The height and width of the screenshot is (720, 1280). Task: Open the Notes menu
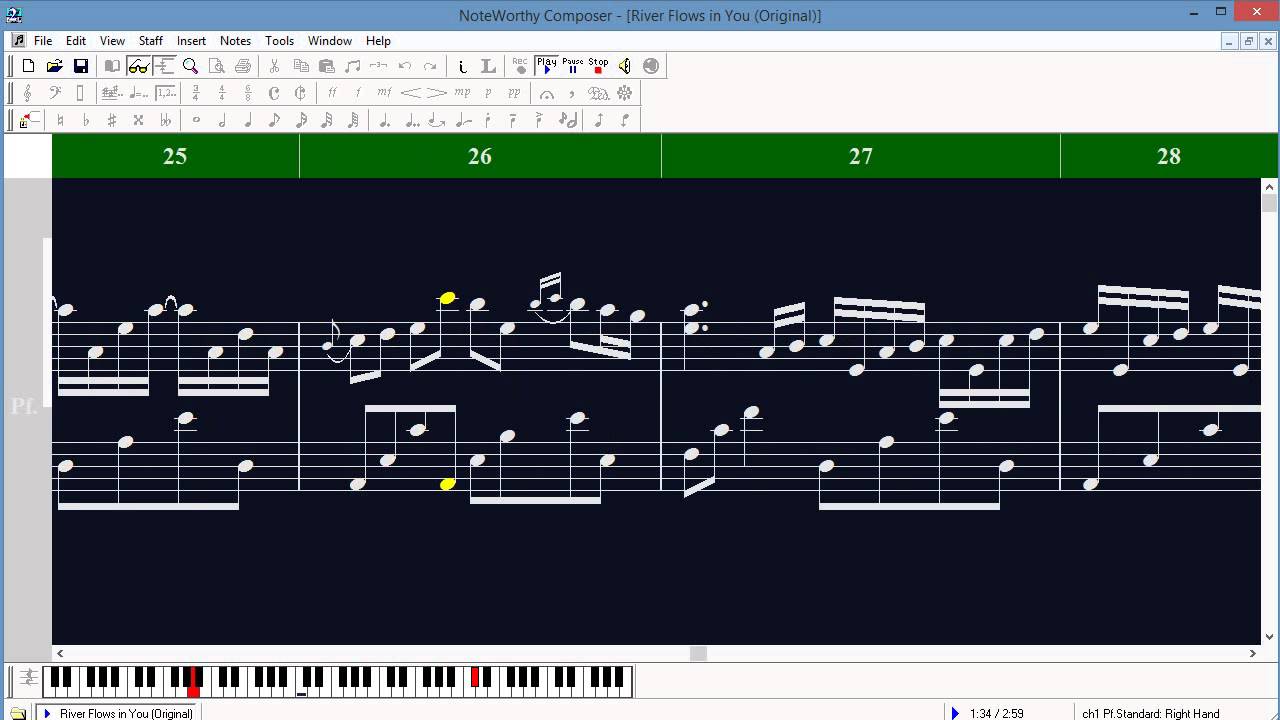235,41
